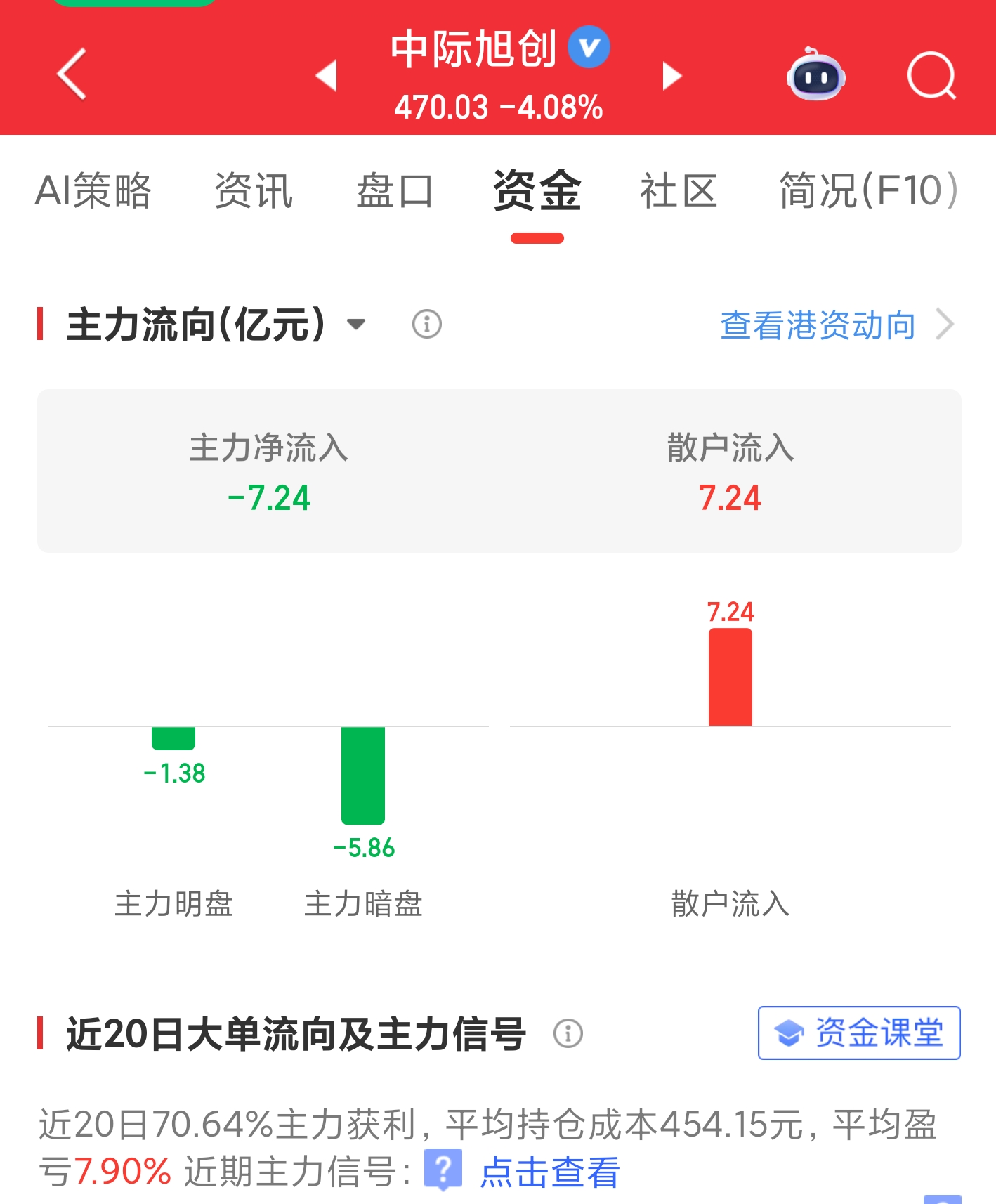This screenshot has height=1204, width=996.
Task: Open the robot AI assistant icon
Action: pyautogui.click(x=815, y=74)
